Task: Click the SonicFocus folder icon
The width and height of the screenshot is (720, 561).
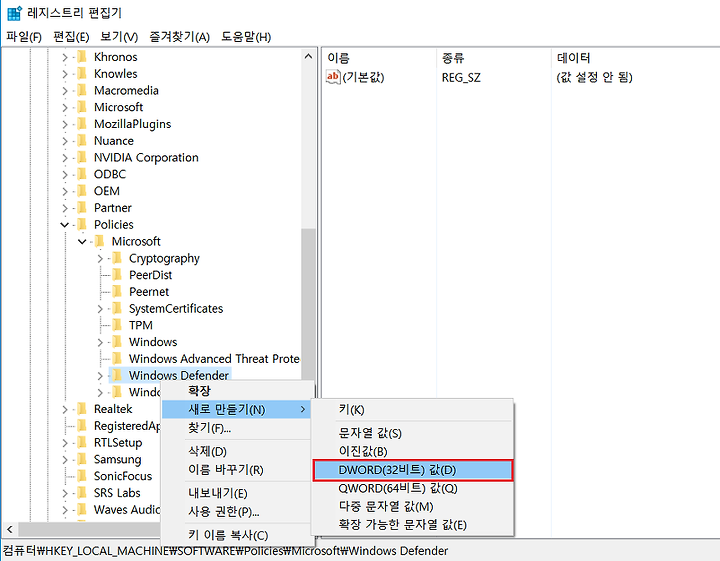Action: [82, 476]
